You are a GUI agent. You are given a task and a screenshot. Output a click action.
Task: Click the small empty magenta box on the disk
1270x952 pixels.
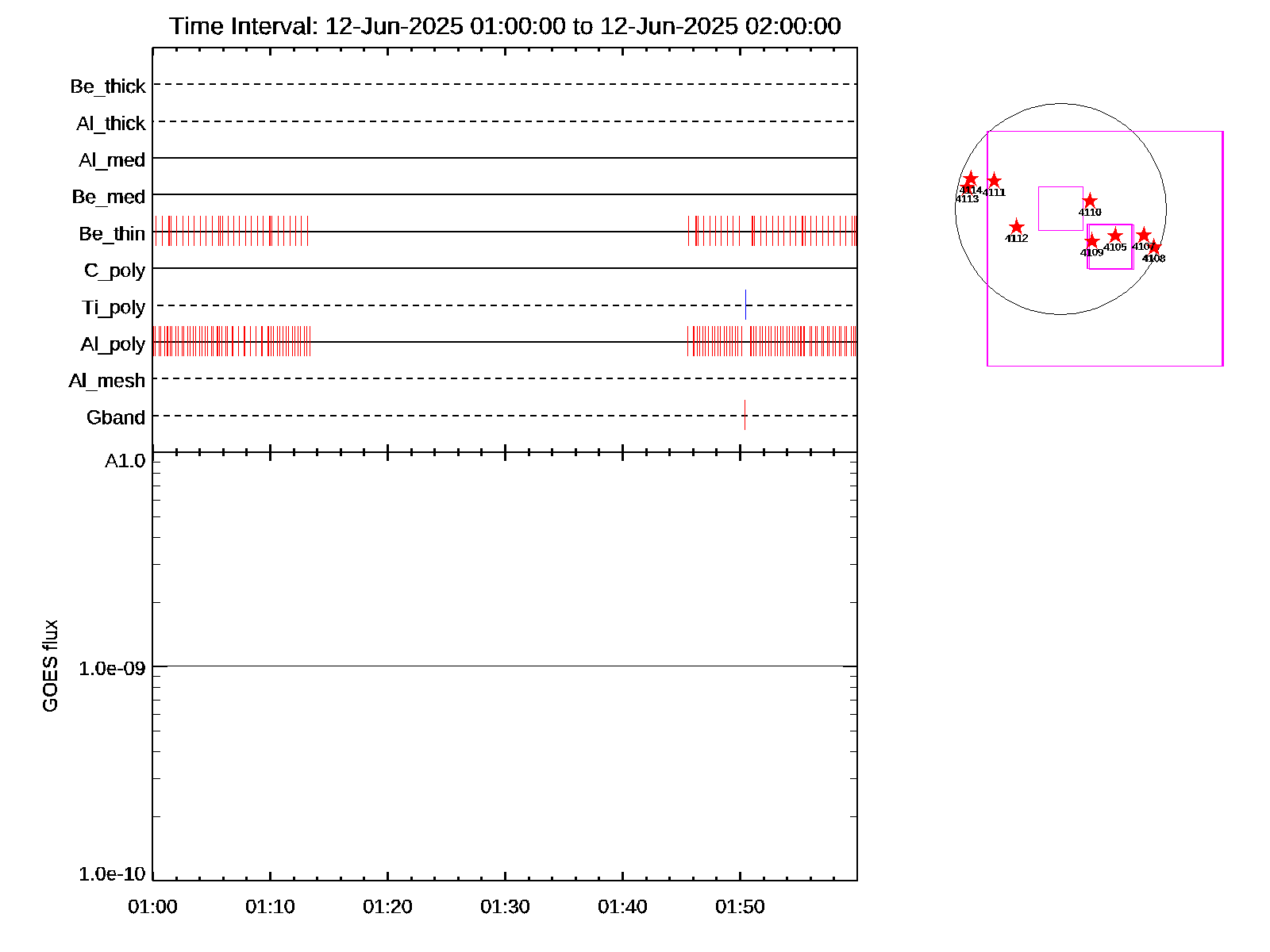[1060, 209]
